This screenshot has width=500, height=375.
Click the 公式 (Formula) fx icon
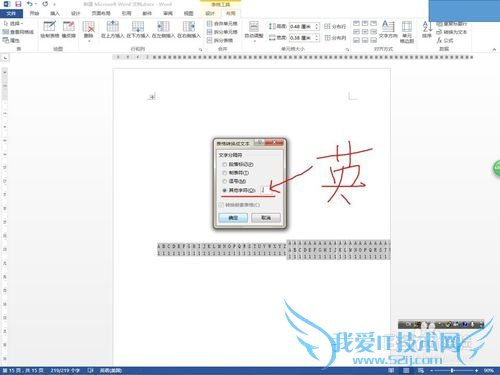(445, 40)
